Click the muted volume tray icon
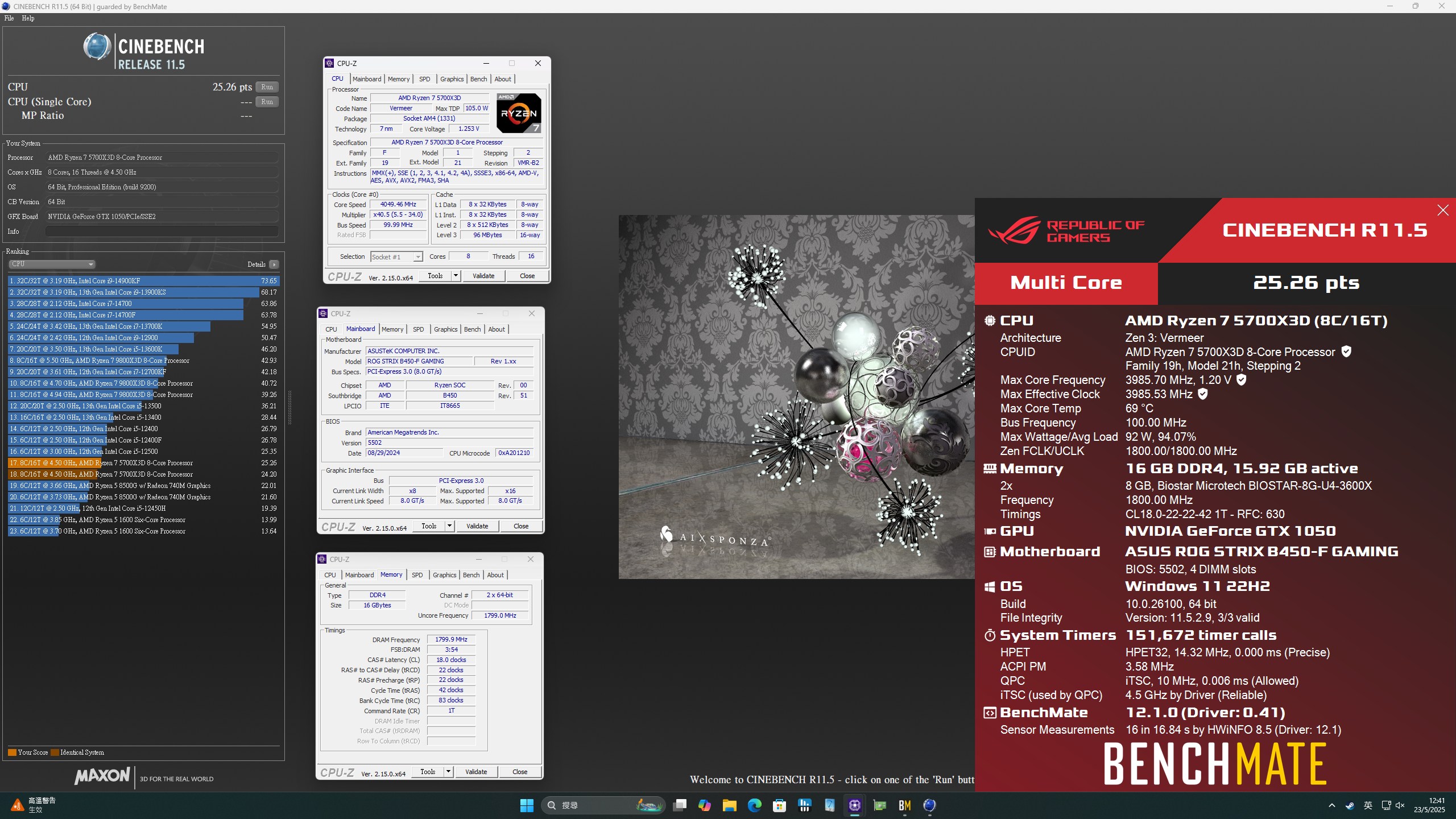1456x819 pixels. click(x=1400, y=805)
